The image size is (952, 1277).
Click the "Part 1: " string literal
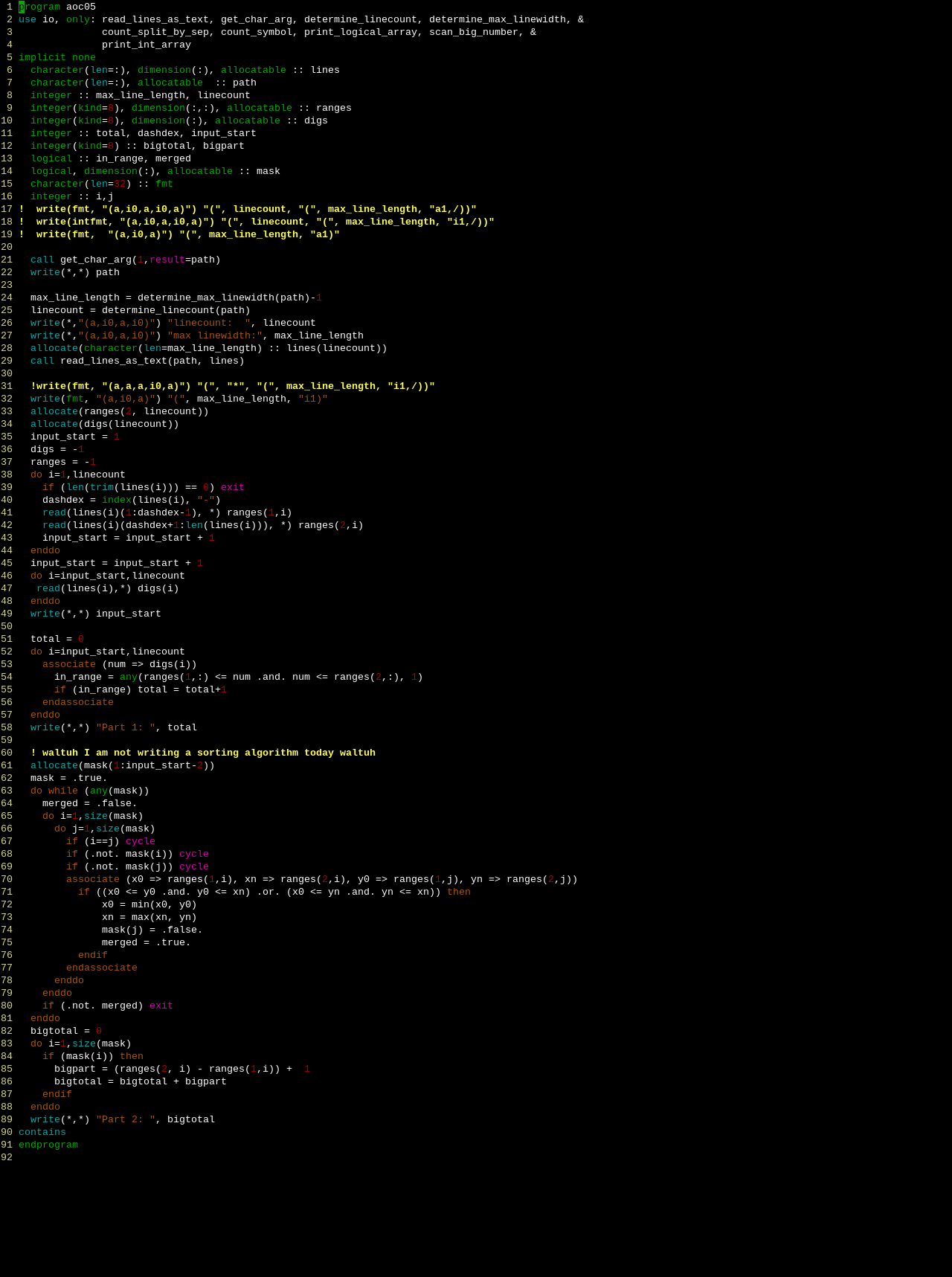point(126,727)
